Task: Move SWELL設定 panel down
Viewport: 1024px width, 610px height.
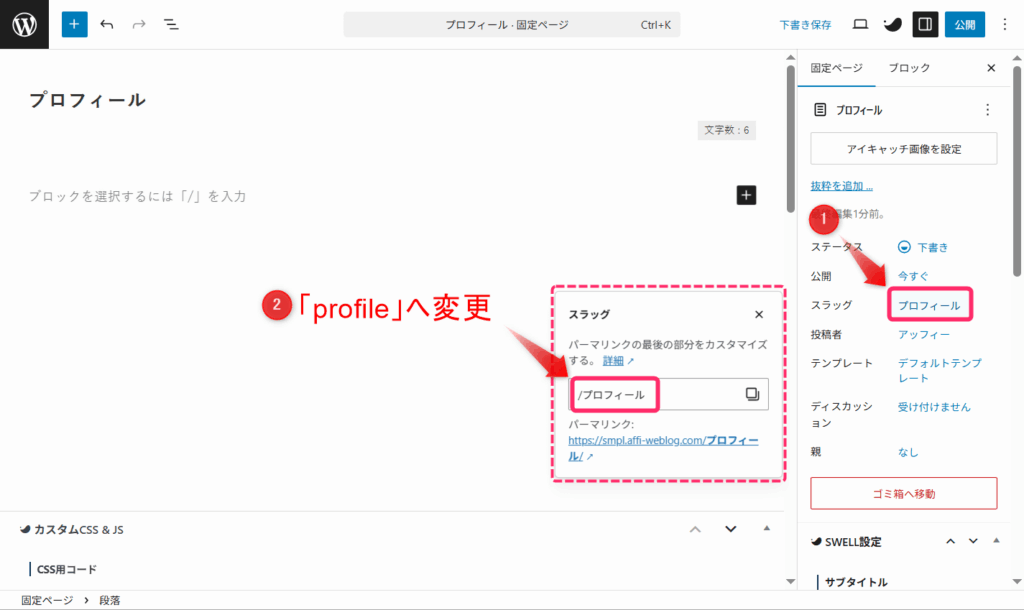Action: tap(973, 541)
